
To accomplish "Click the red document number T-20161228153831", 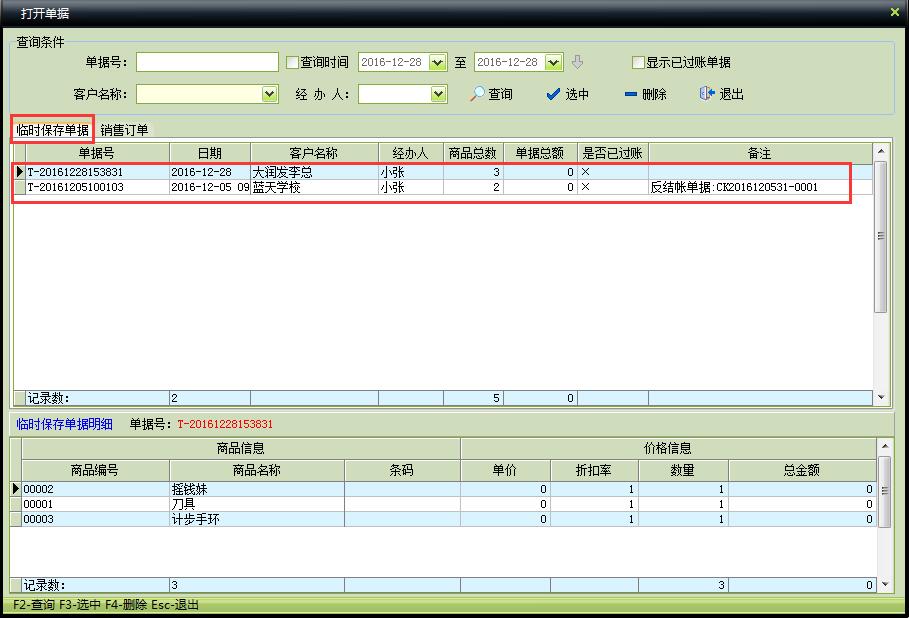I will [x=225, y=424].
